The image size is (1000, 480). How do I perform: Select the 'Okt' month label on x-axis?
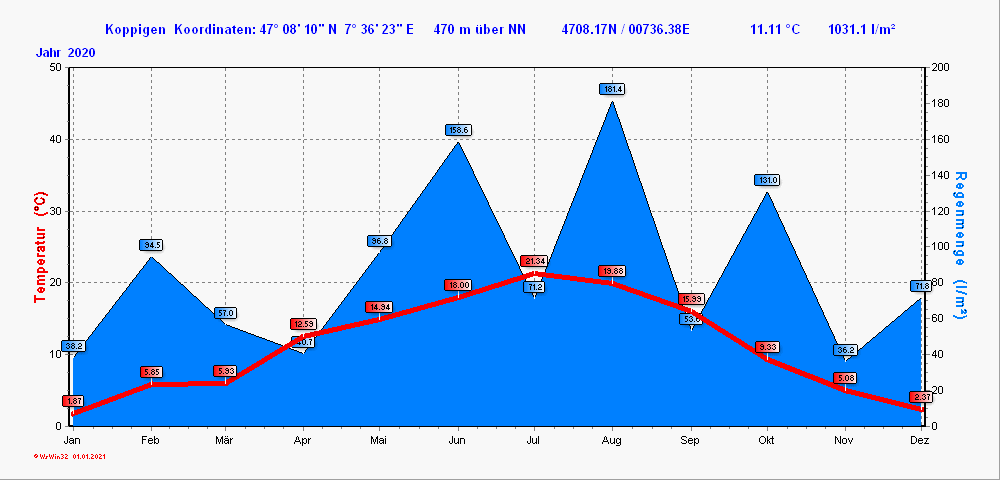pyautogui.click(x=767, y=440)
